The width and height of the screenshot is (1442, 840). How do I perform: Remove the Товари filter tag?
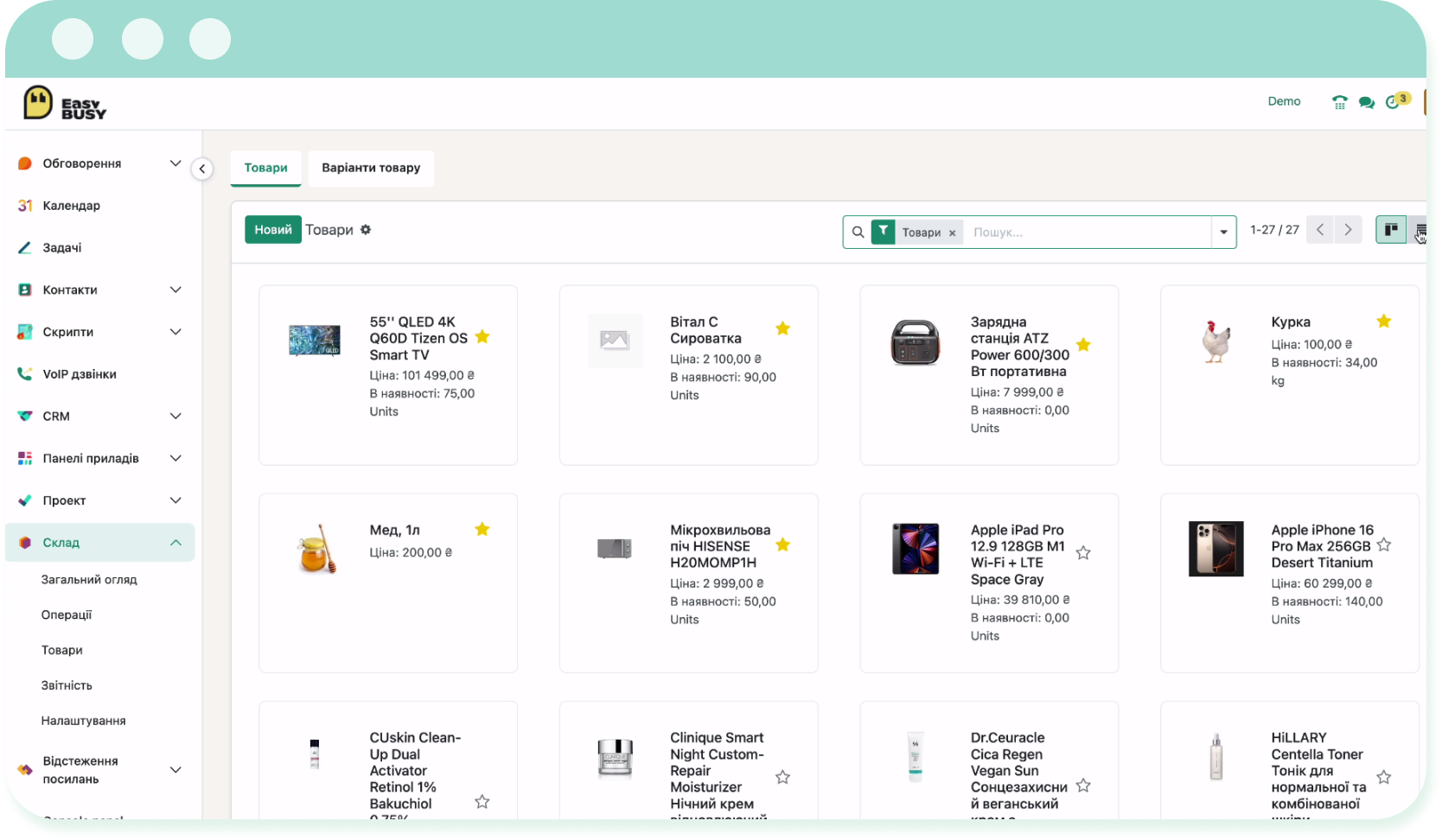[x=952, y=233]
